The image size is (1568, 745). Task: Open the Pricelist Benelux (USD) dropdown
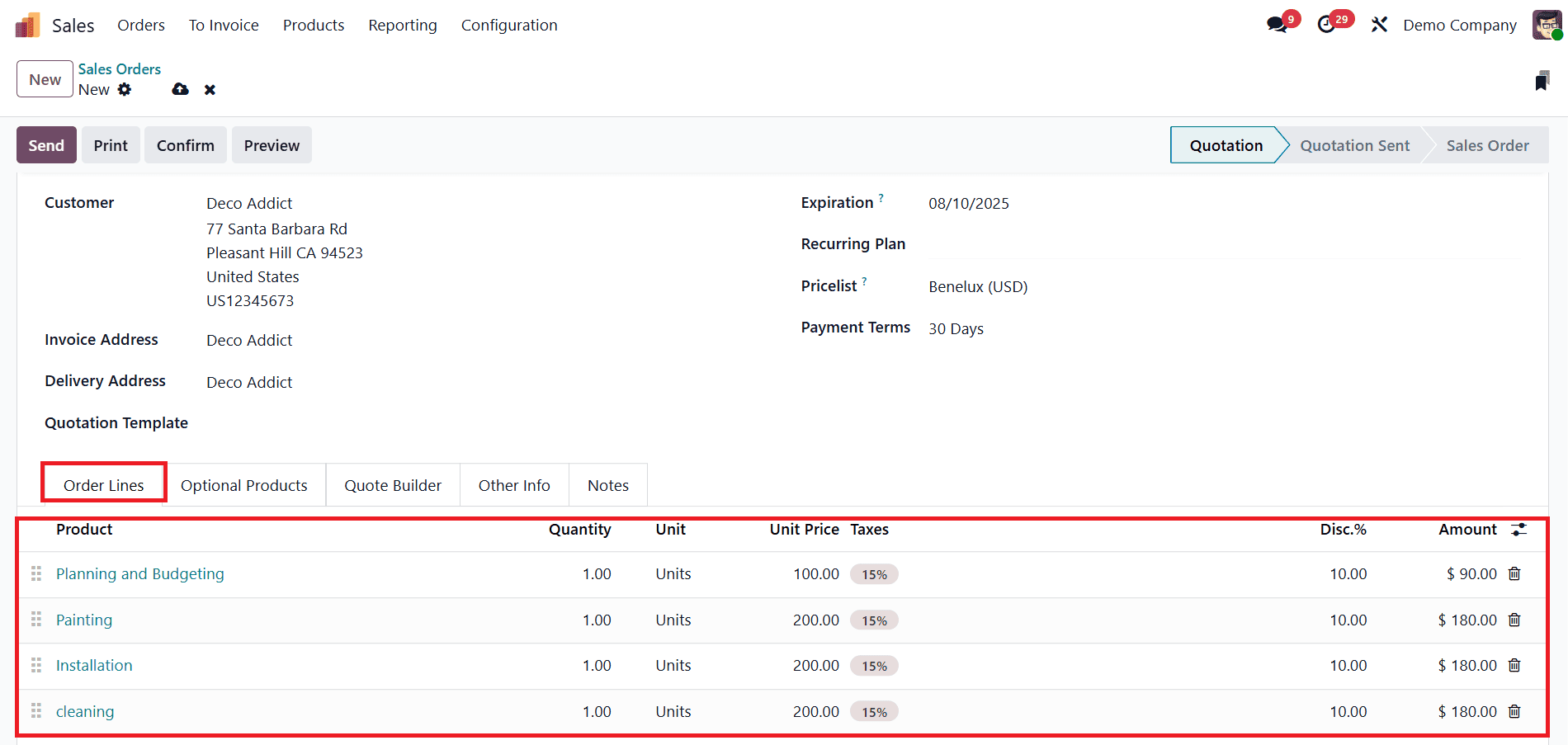pyautogui.click(x=978, y=287)
